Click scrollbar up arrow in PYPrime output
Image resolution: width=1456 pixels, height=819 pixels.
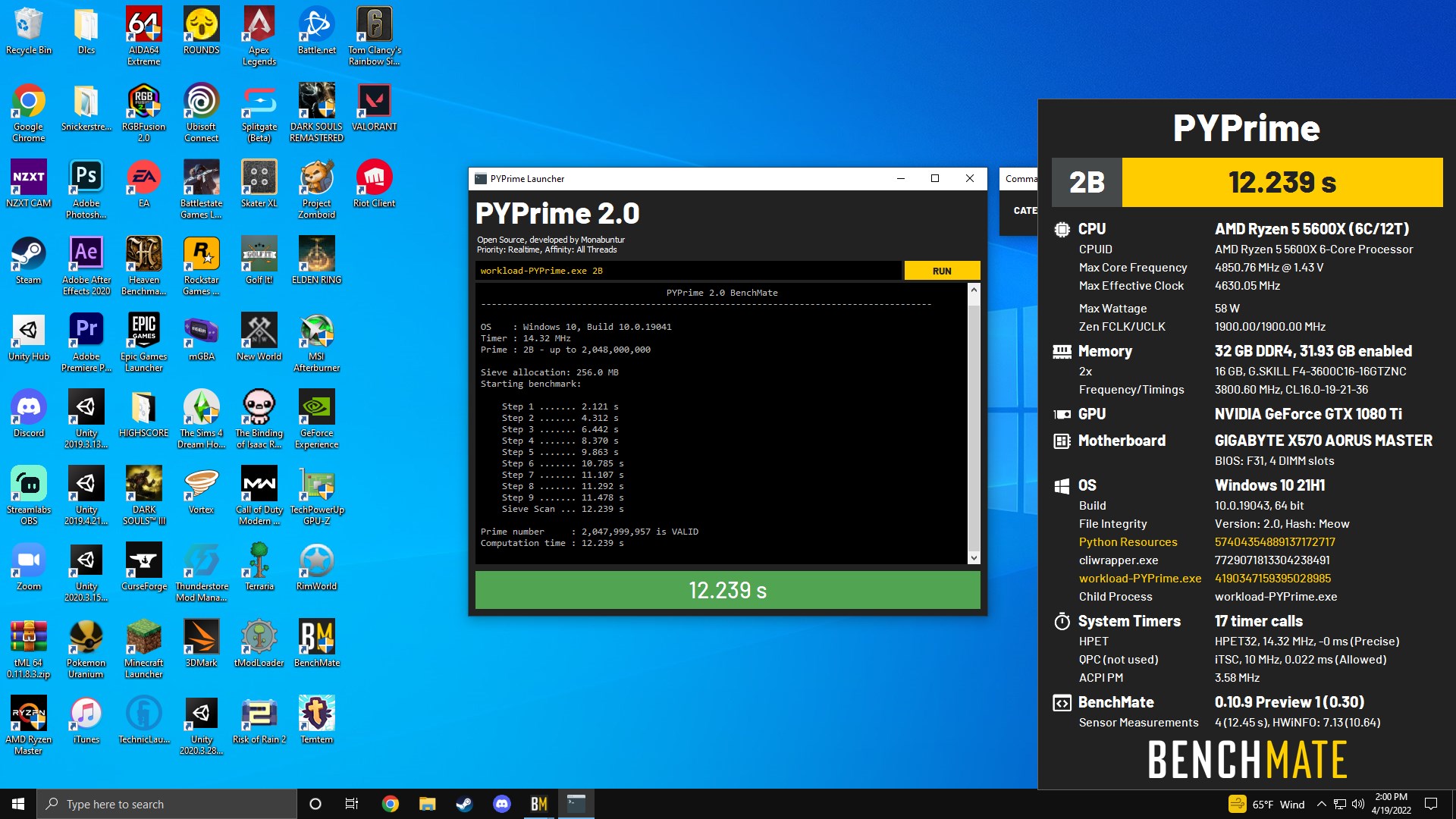[974, 290]
